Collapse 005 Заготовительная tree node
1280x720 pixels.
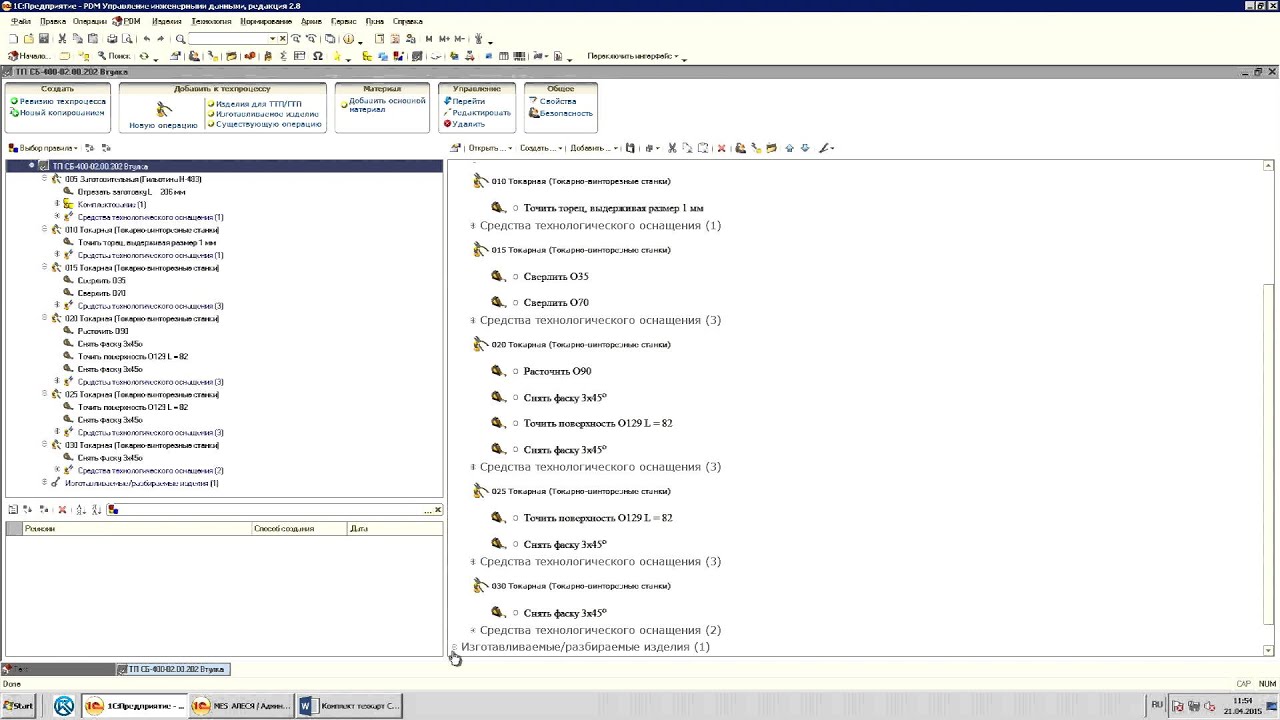(44, 179)
